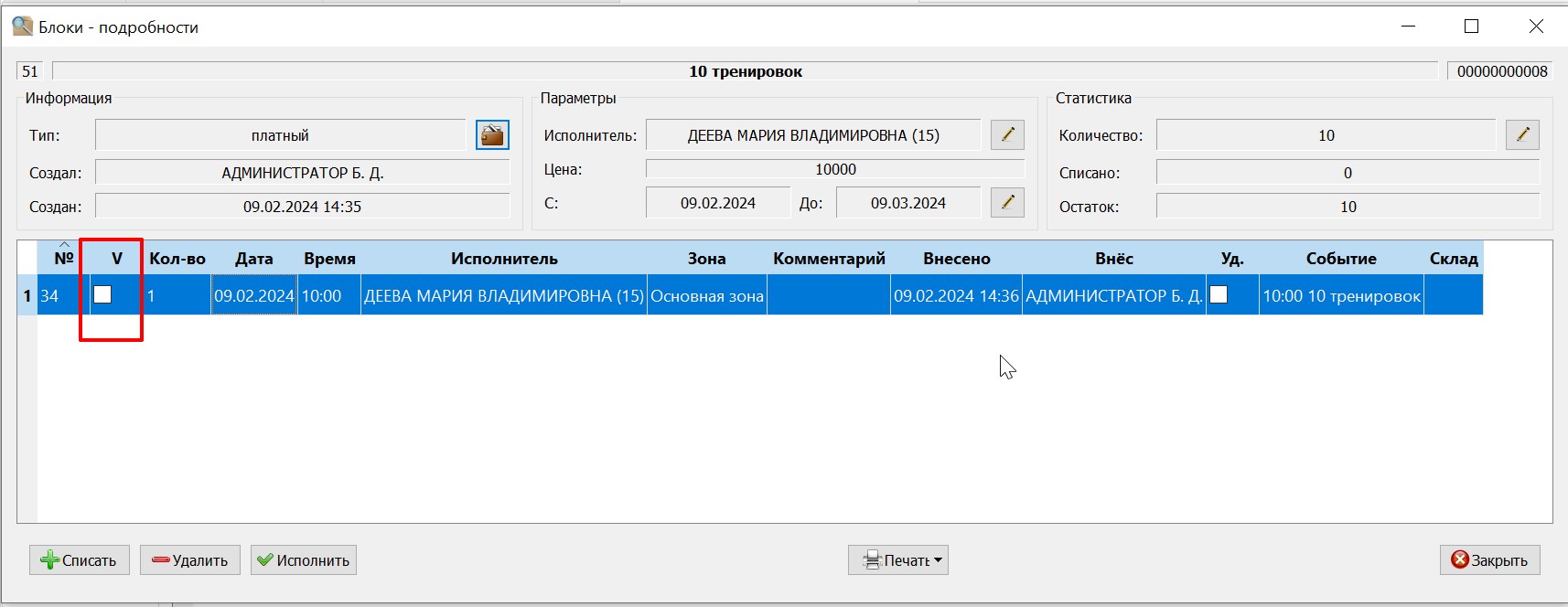The image size is (1568, 607).
Task: Click pencil edit icon beside Исполнитель field
Action: coord(1007,135)
